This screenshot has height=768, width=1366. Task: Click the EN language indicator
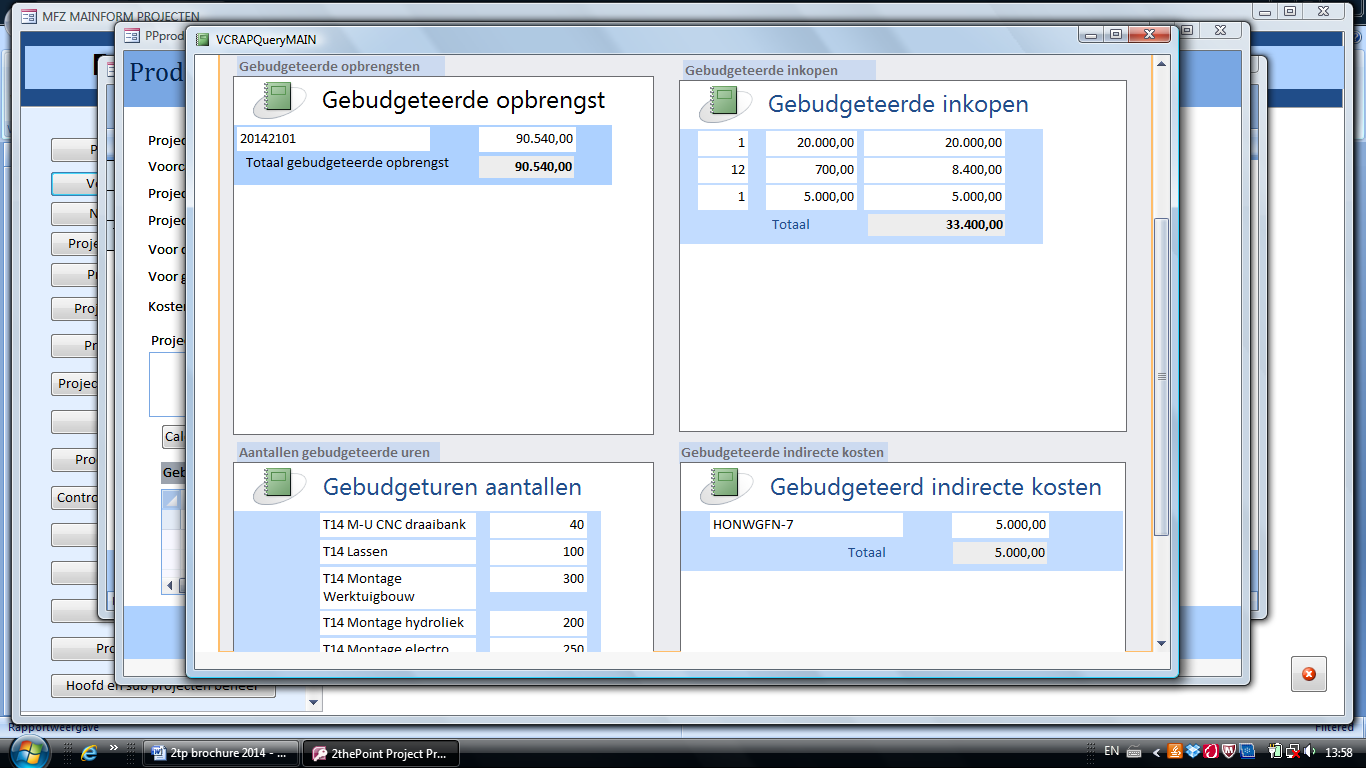tap(1111, 751)
